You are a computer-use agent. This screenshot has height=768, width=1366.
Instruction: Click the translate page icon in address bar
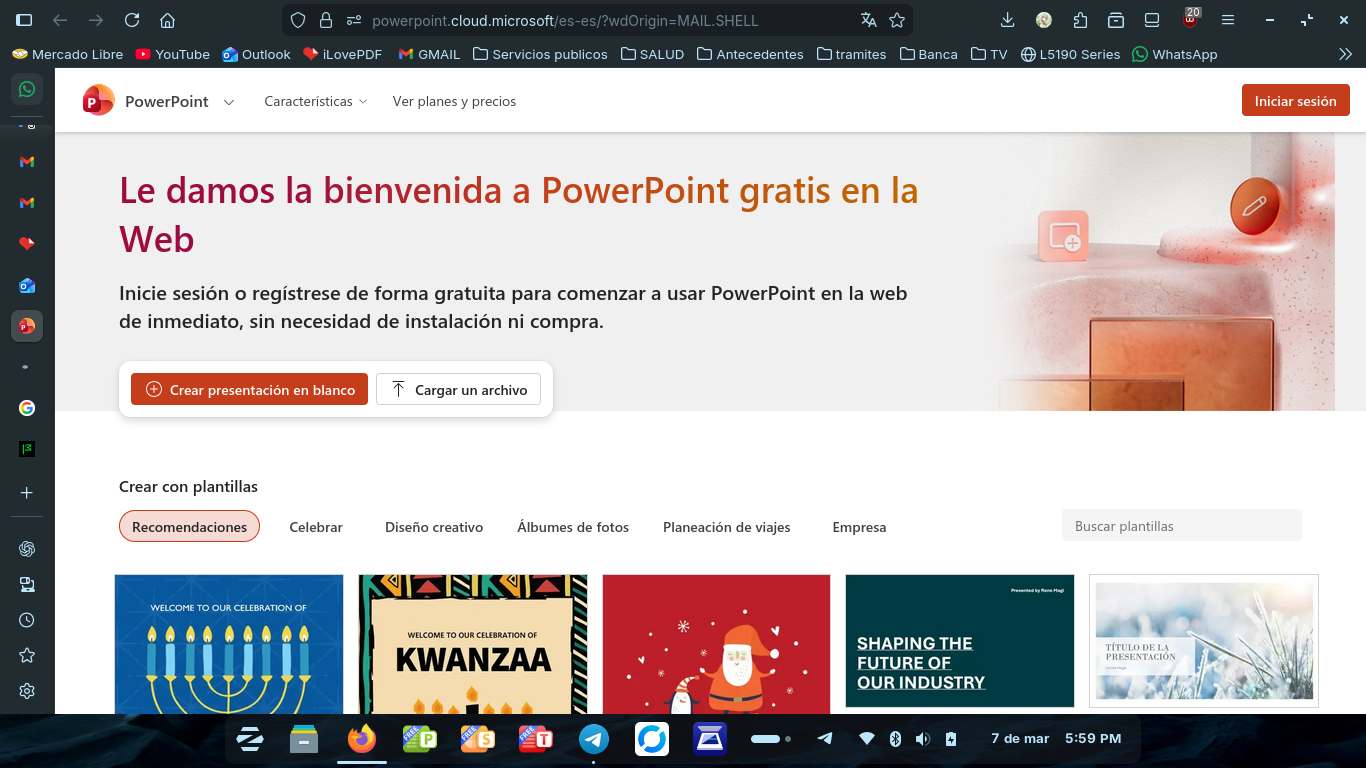[x=868, y=20]
